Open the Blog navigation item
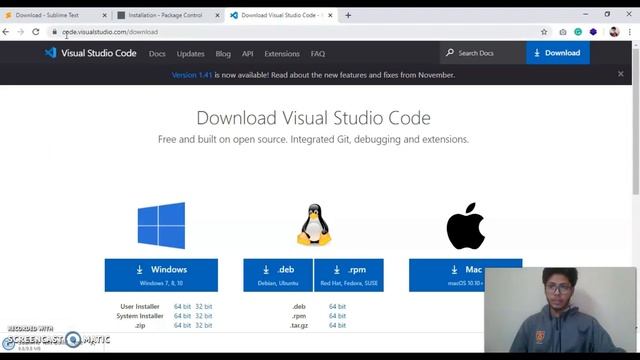Viewport: 640px width, 360px height. (223, 53)
